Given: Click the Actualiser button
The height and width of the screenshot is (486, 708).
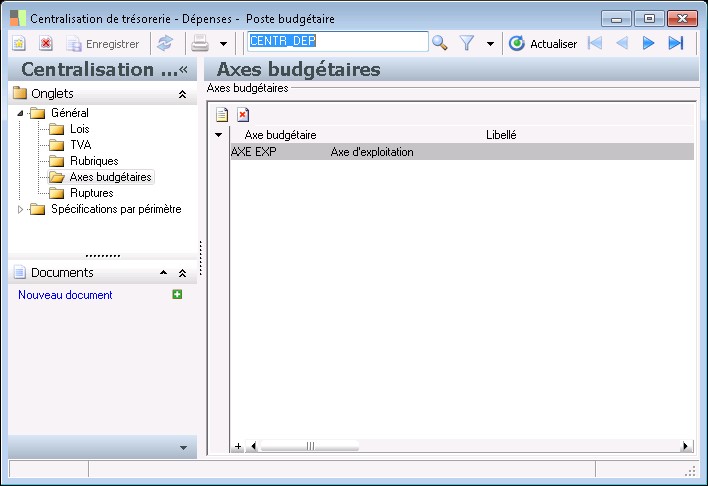Looking at the screenshot, I should tap(543, 44).
